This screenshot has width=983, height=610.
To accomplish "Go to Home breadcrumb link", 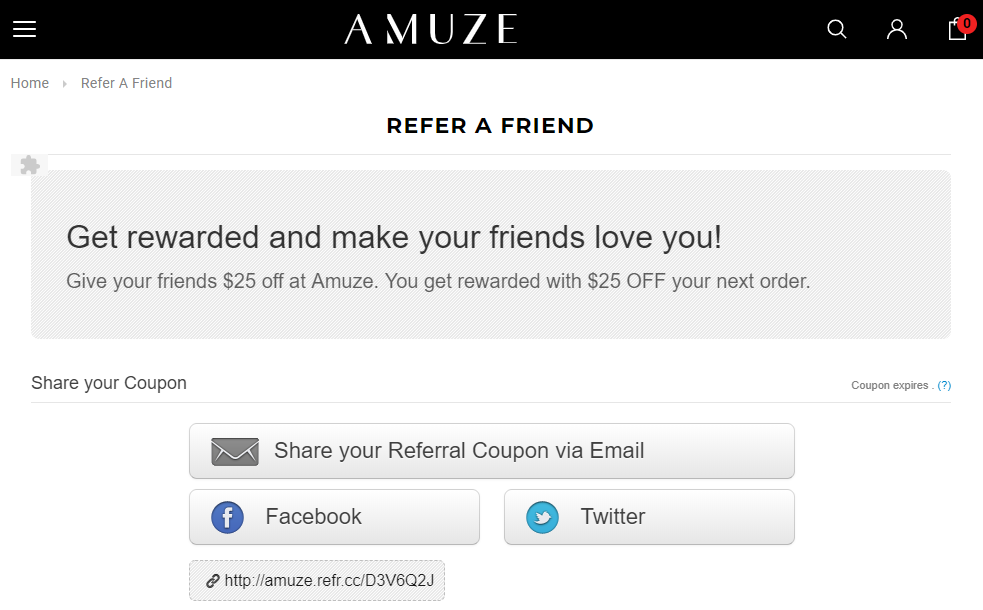I will click(29, 83).
